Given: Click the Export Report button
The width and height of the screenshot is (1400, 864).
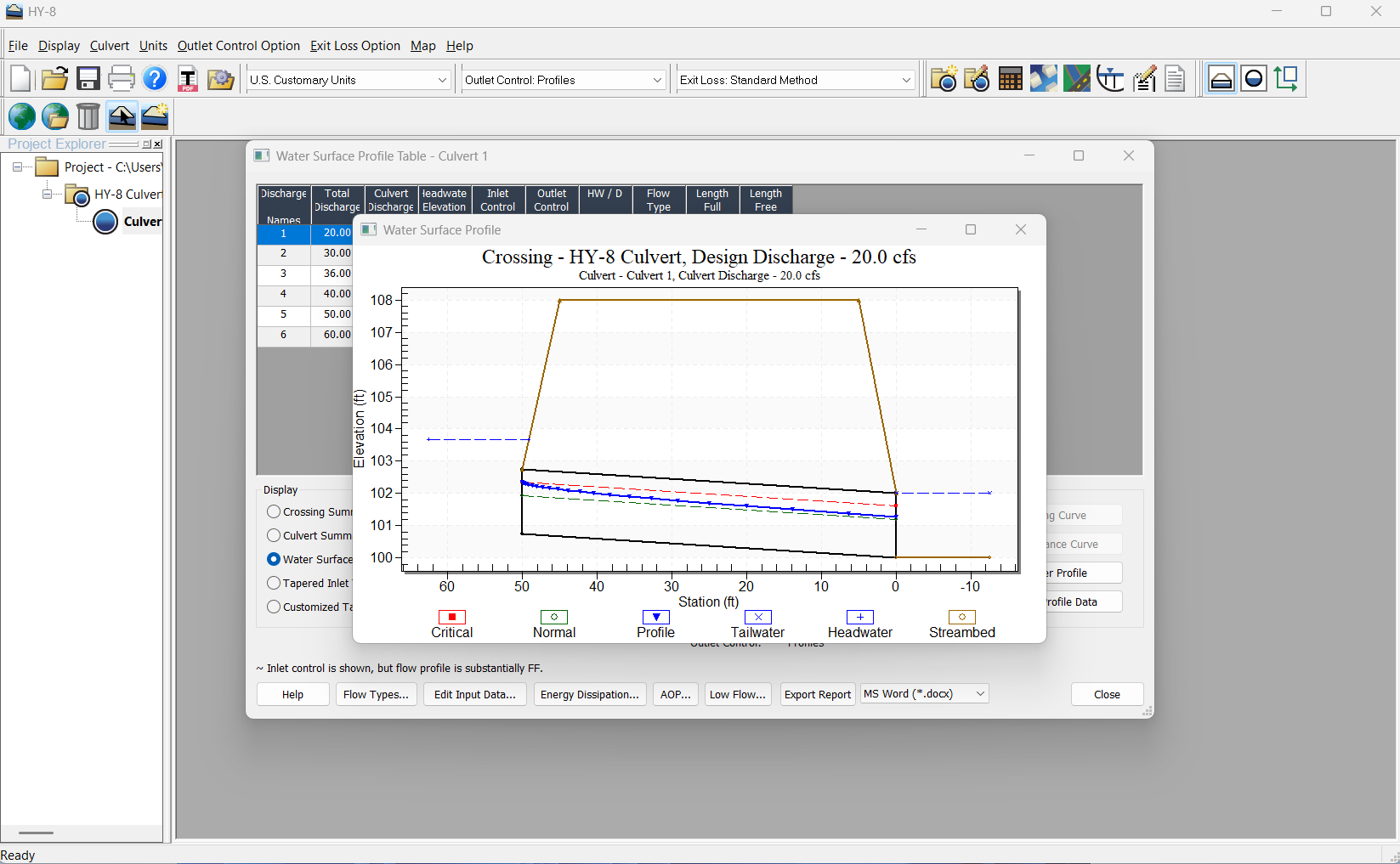Looking at the screenshot, I should pos(818,694).
